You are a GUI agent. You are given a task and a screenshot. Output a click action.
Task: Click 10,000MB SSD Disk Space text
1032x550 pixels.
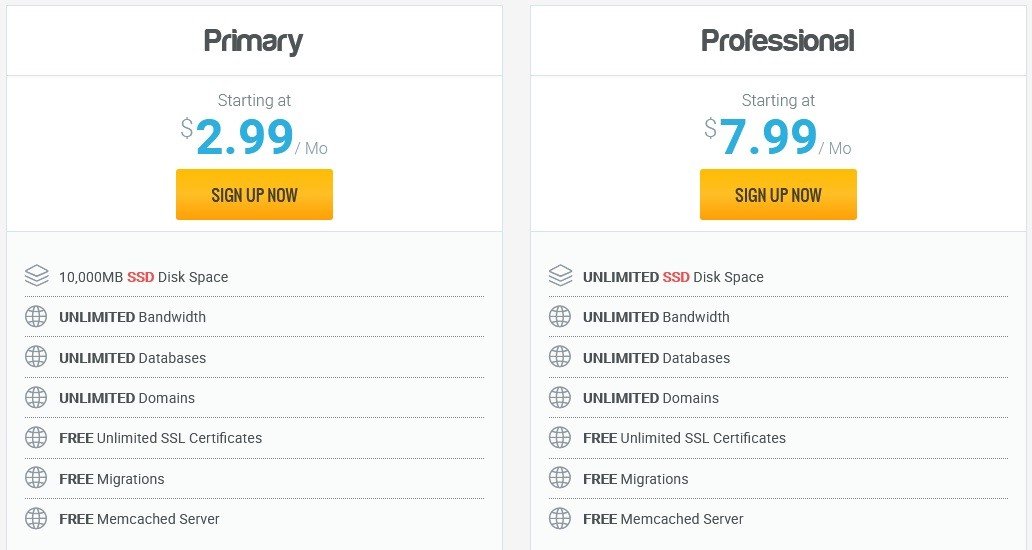click(x=143, y=277)
